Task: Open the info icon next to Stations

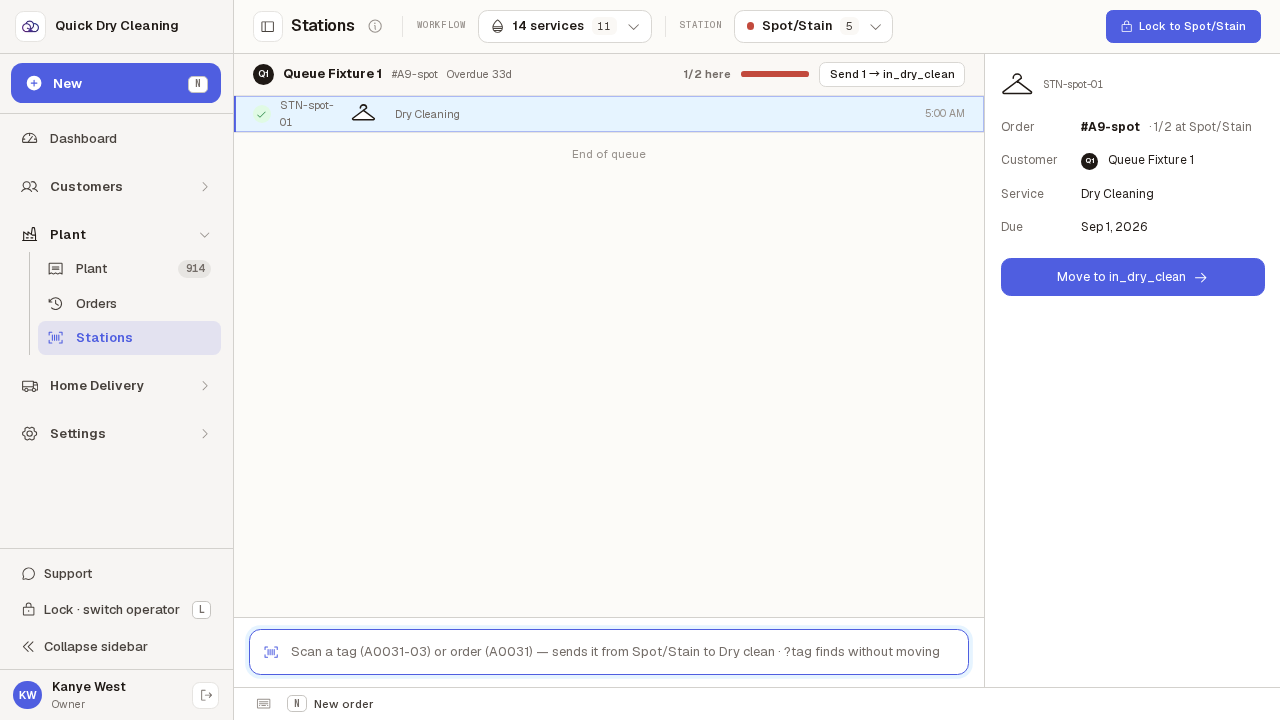Action: point(375,26)
